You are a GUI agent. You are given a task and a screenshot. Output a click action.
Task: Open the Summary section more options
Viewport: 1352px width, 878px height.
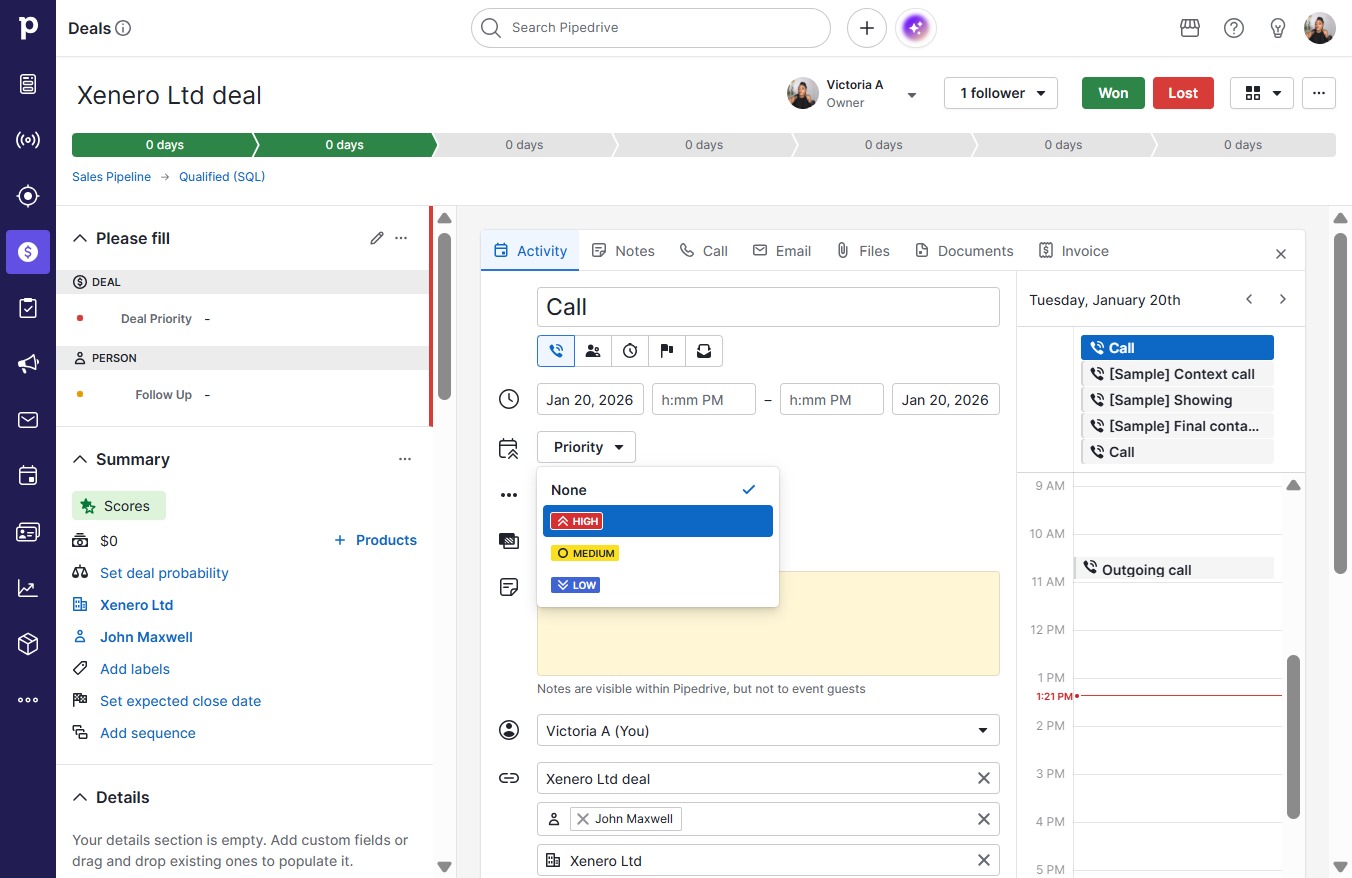[405, 459]
